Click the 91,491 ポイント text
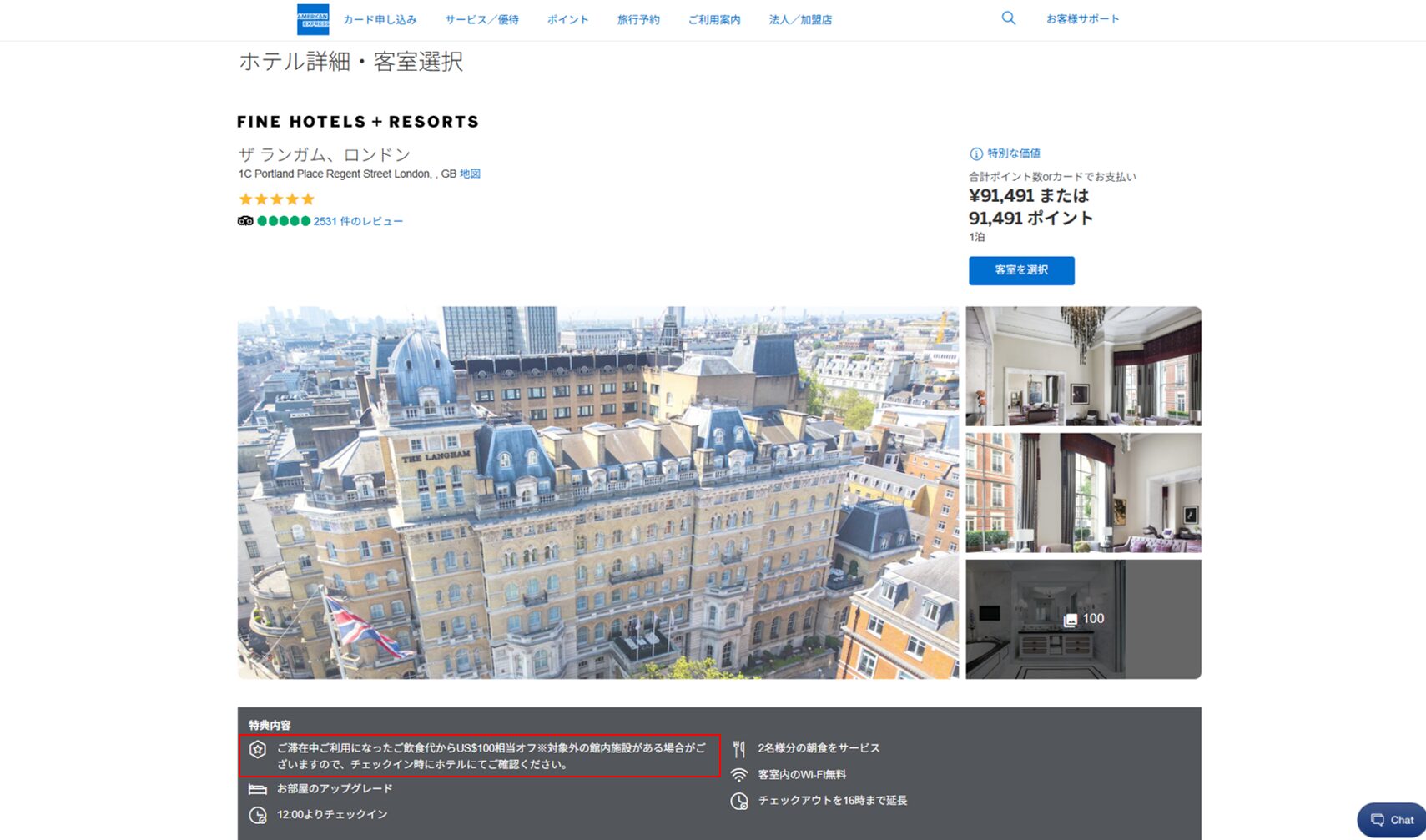This screenshot has height=840, width=1426. tap(1030, 218)
